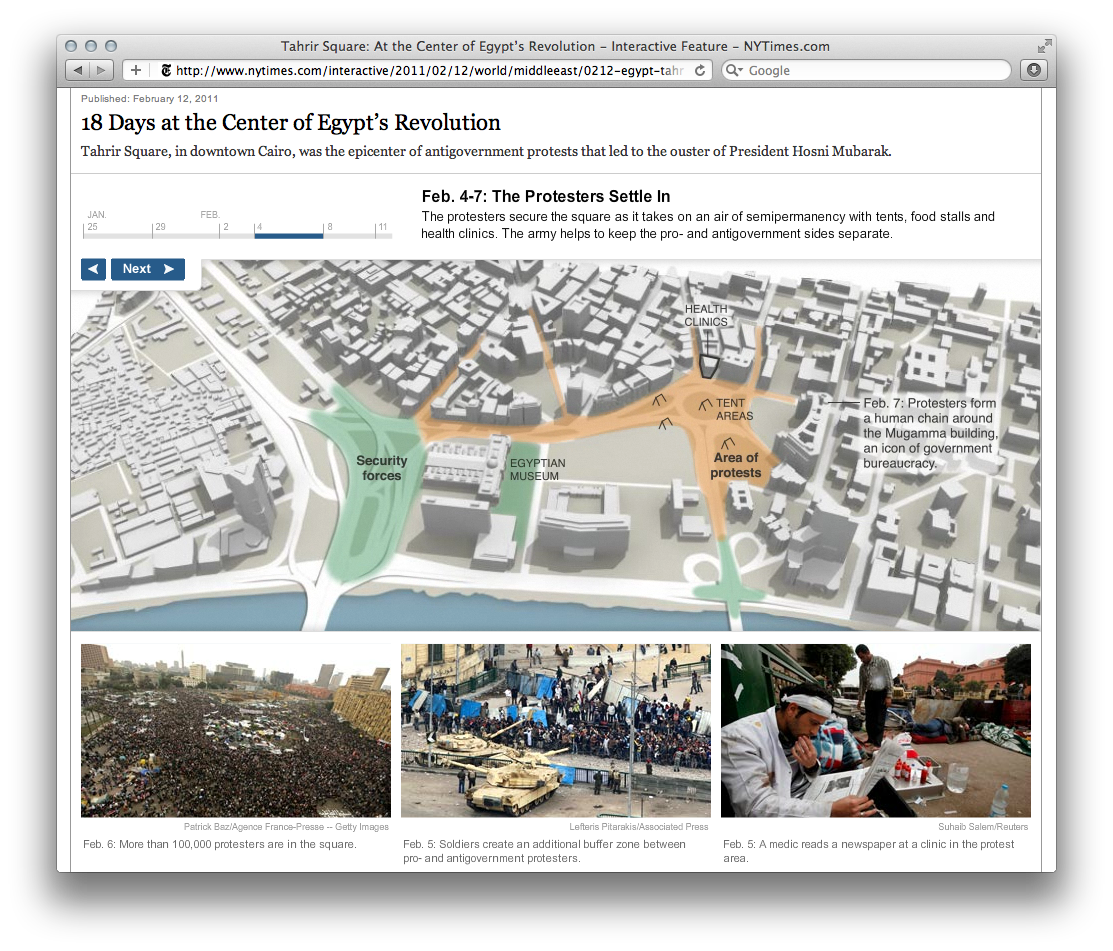Click the headline 18 Days at the Center
1113x951 pixels.
coord(290,123)
